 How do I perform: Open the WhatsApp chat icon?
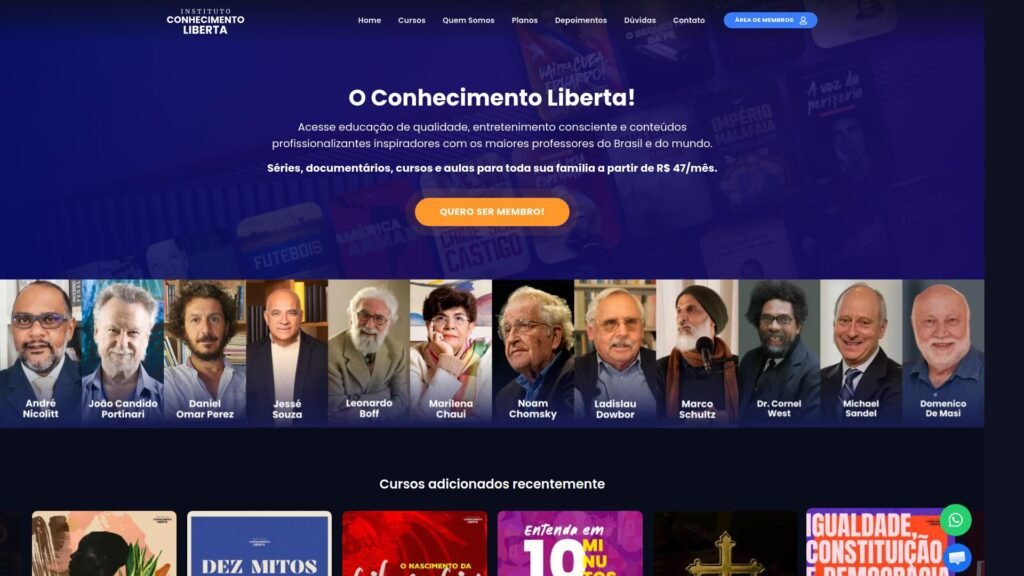click(955, 520)
